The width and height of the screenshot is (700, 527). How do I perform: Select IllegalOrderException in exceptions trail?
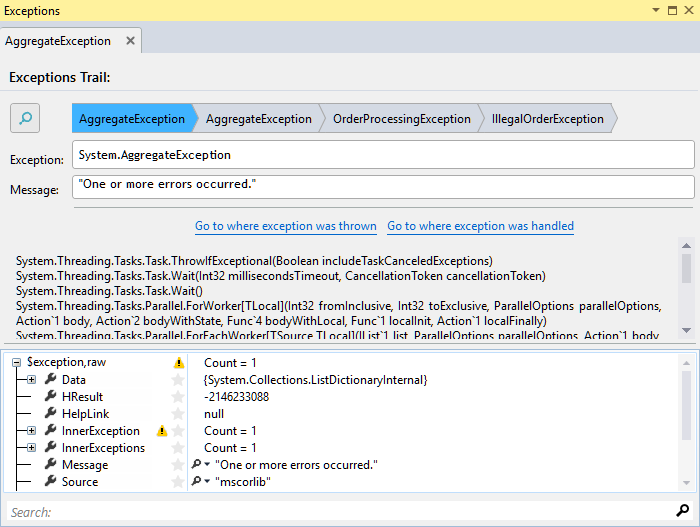click(547, 119)
